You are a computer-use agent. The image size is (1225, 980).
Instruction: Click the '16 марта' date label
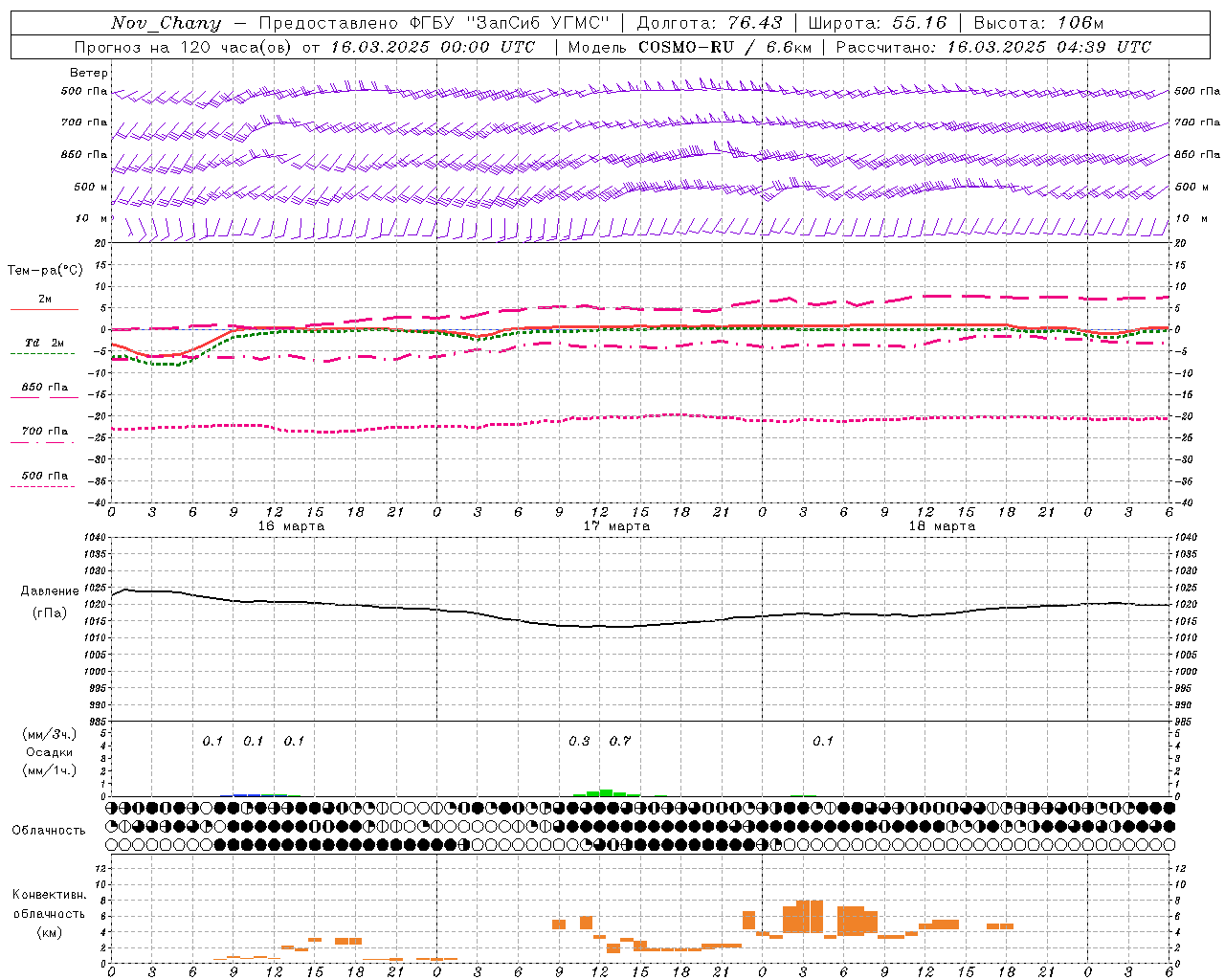coord(291,526)
